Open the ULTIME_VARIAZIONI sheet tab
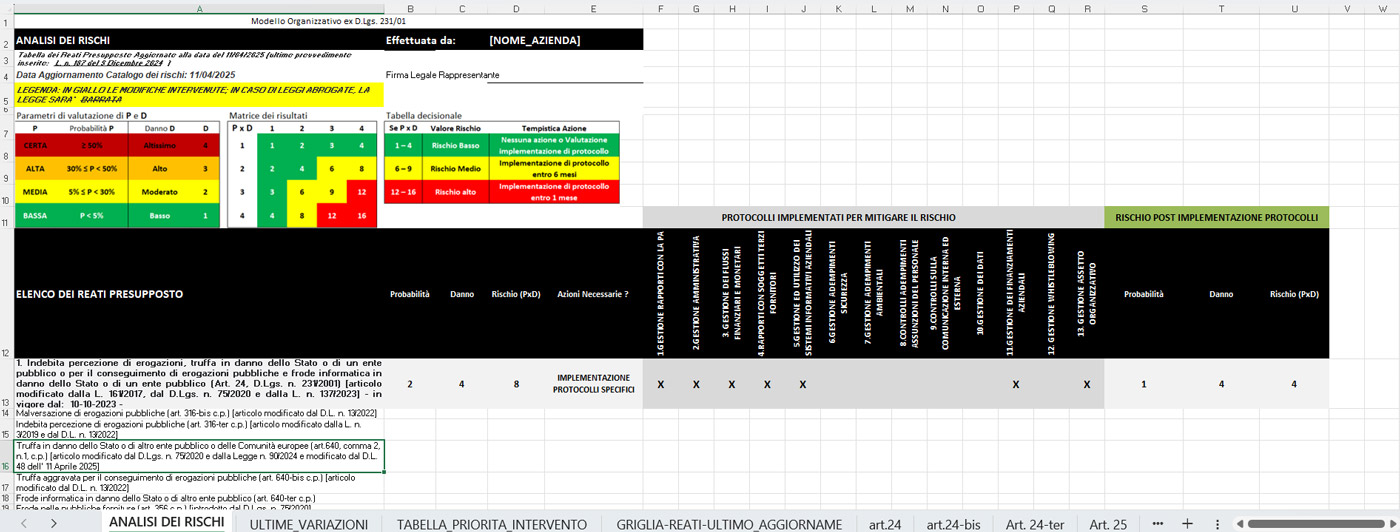Viewport: 1400px width, 532px height. [308, 523]
